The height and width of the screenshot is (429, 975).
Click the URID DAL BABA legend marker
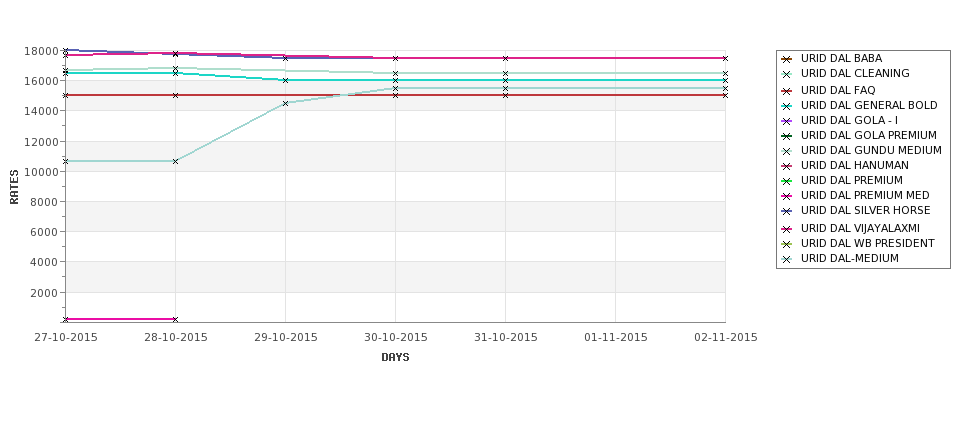(787, 59)
